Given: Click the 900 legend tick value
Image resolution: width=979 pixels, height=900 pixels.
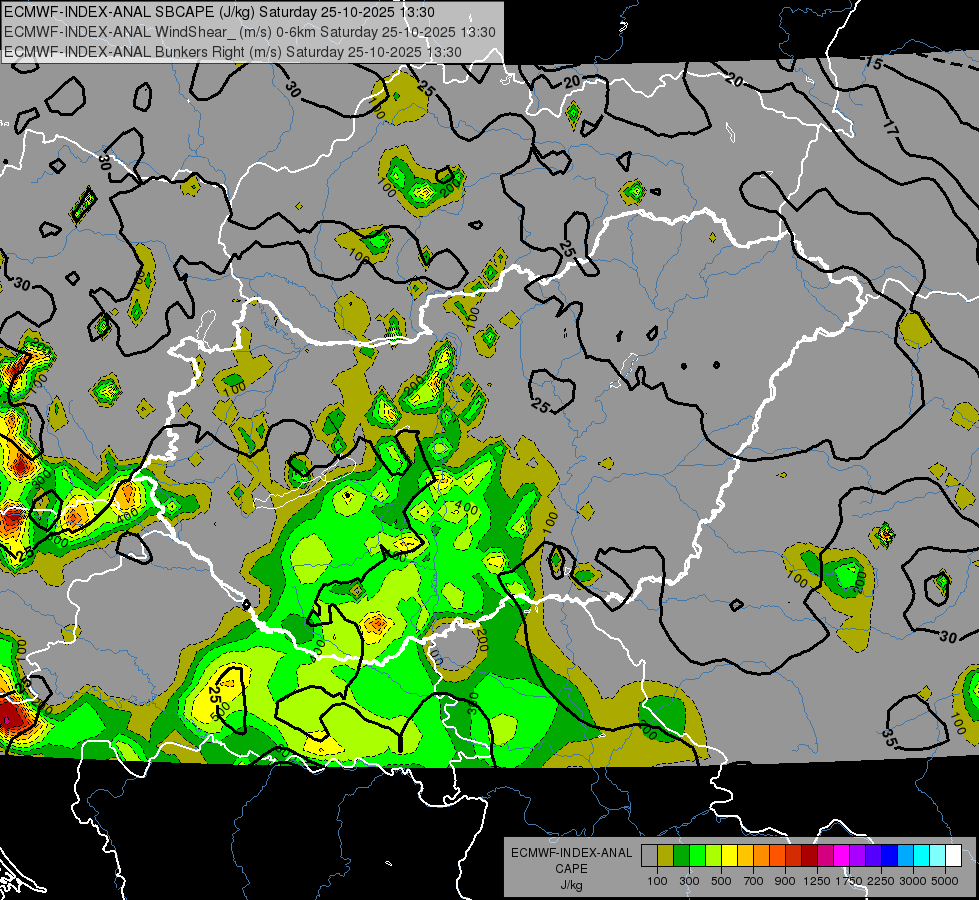Looking at the screenshot, I should [x=785, y=881].
